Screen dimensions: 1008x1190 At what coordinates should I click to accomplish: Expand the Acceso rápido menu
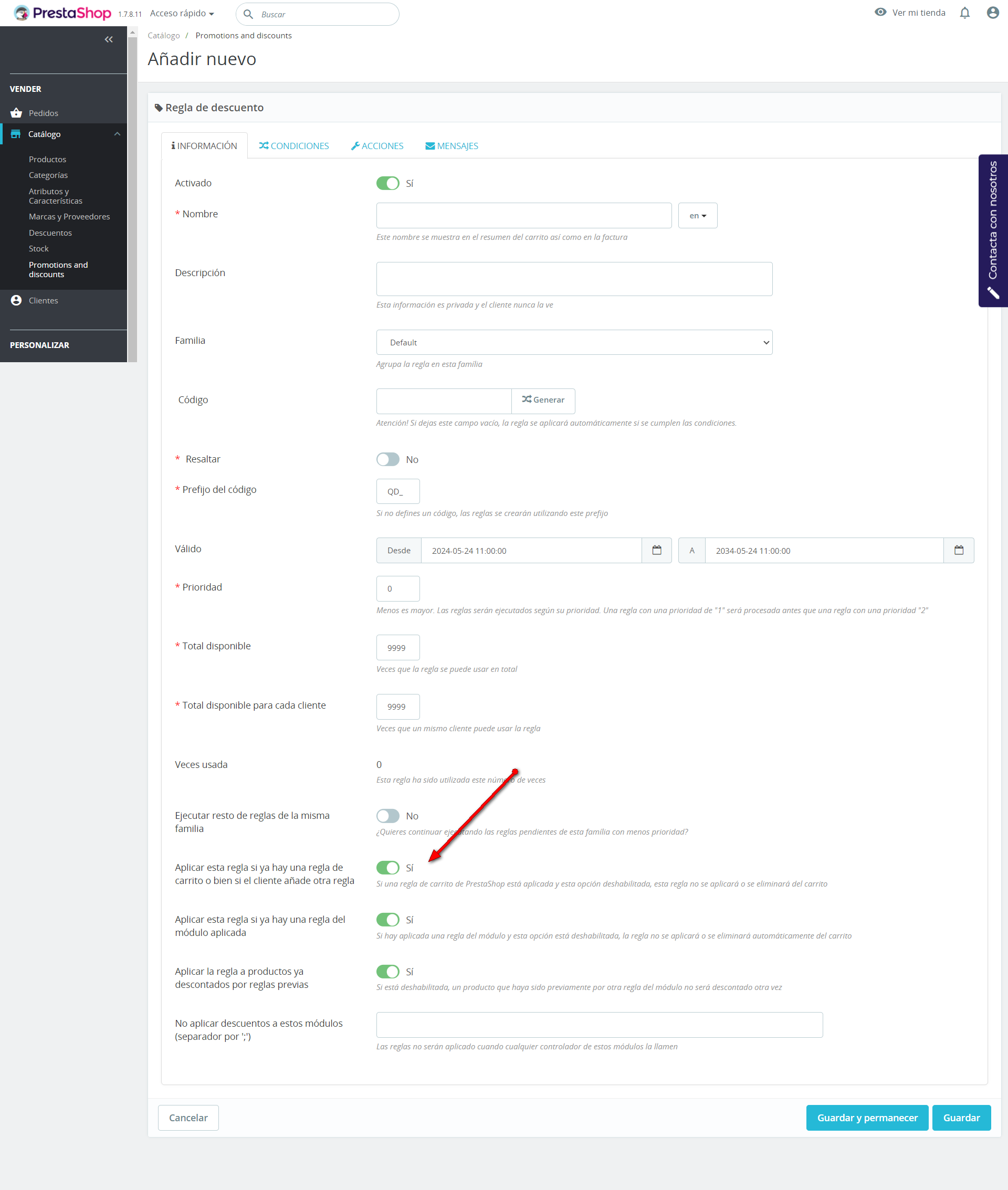pos(182,14)
